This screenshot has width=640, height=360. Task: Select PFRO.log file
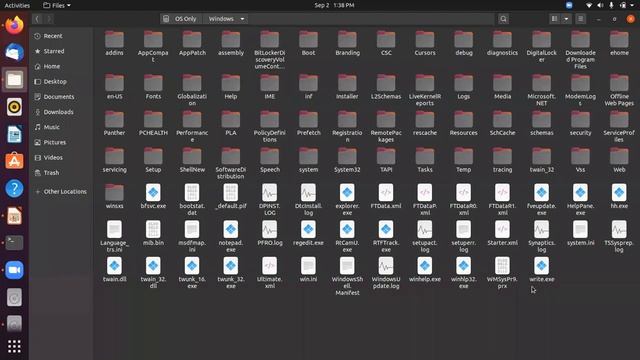pyautogui.click(x=269, y=233)
